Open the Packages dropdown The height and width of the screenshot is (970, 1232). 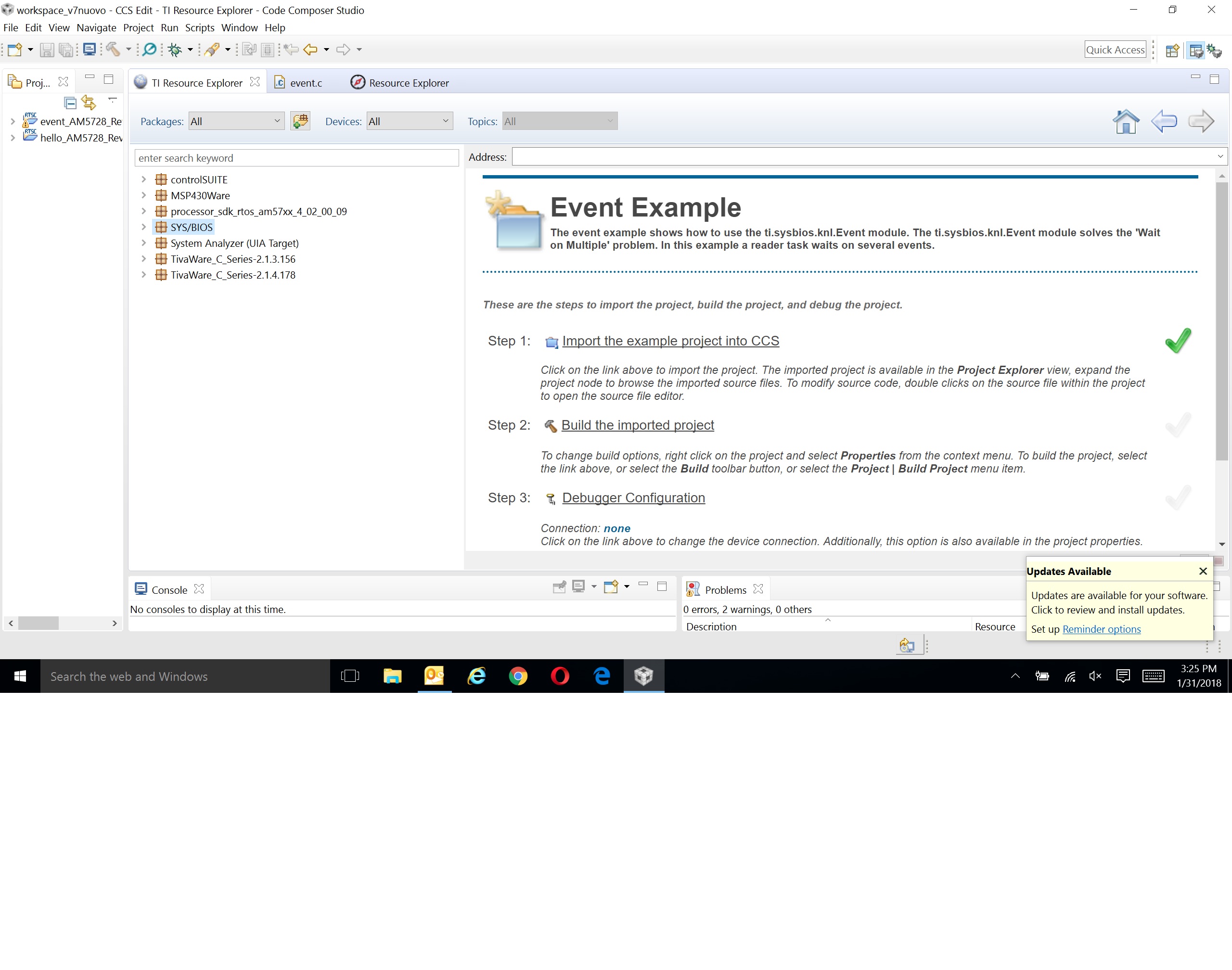point(236,121)
